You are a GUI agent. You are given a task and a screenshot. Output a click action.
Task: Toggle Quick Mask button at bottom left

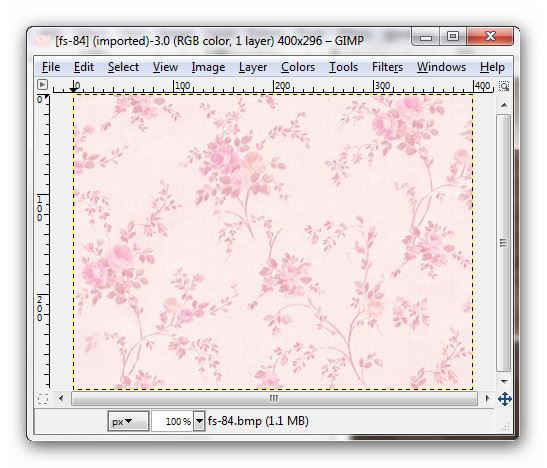point(43,399)
